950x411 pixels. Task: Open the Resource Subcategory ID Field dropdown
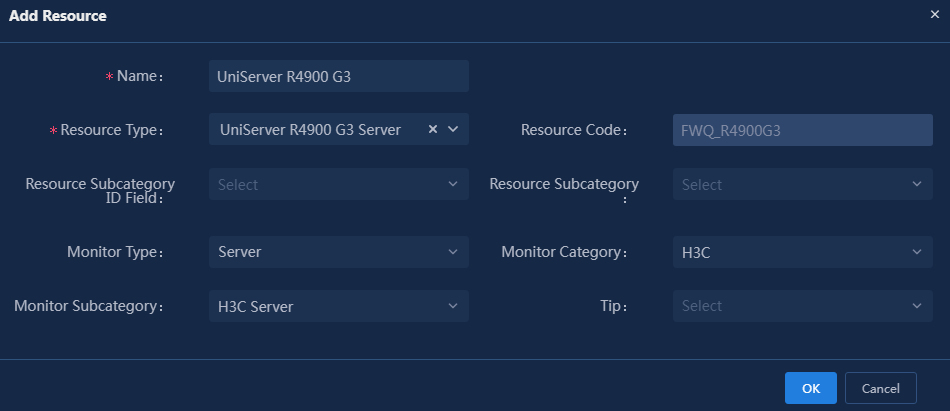[339, 184]
